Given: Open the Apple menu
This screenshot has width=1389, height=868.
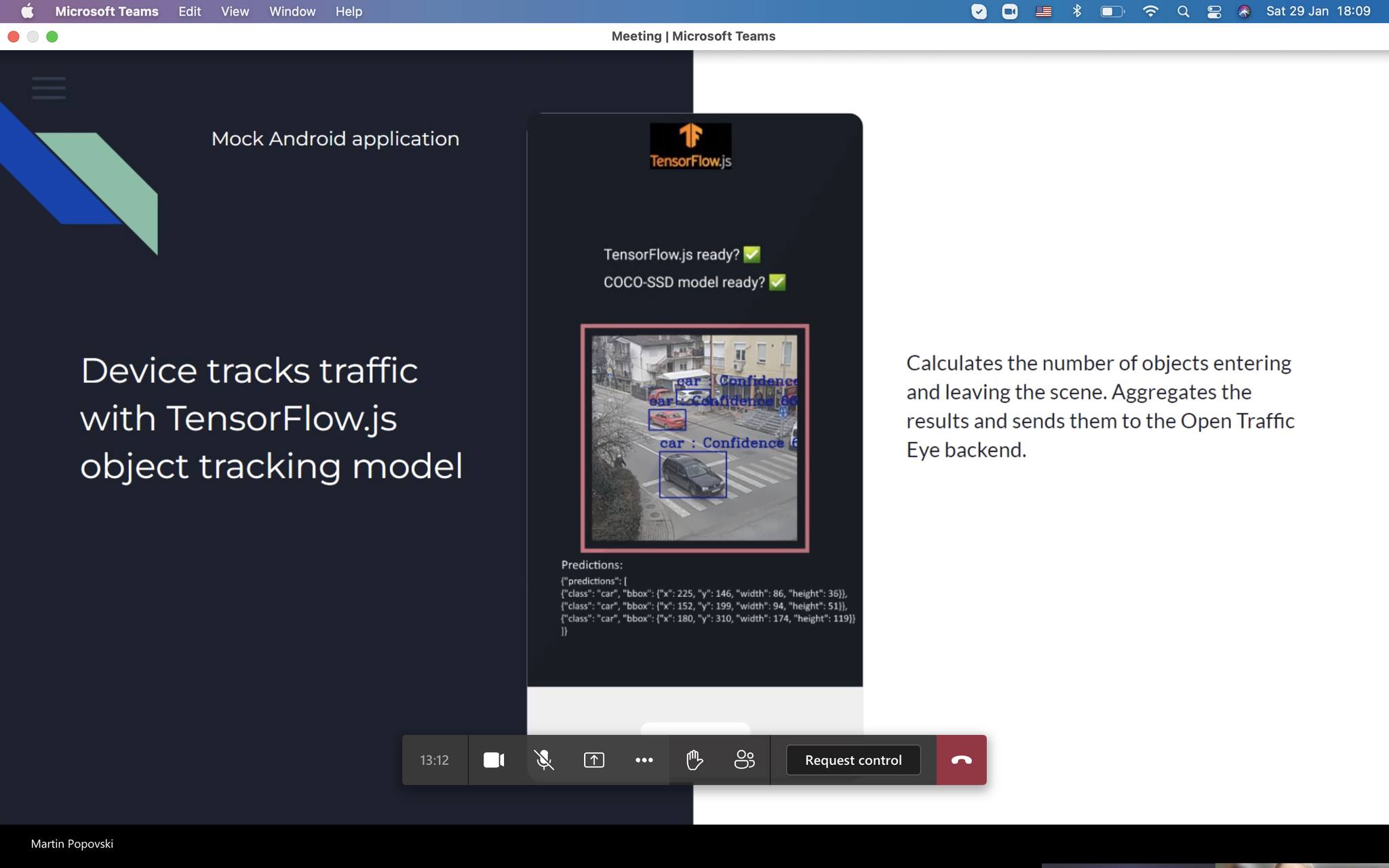Looking at the screenshot, I should tap(27, 12).
